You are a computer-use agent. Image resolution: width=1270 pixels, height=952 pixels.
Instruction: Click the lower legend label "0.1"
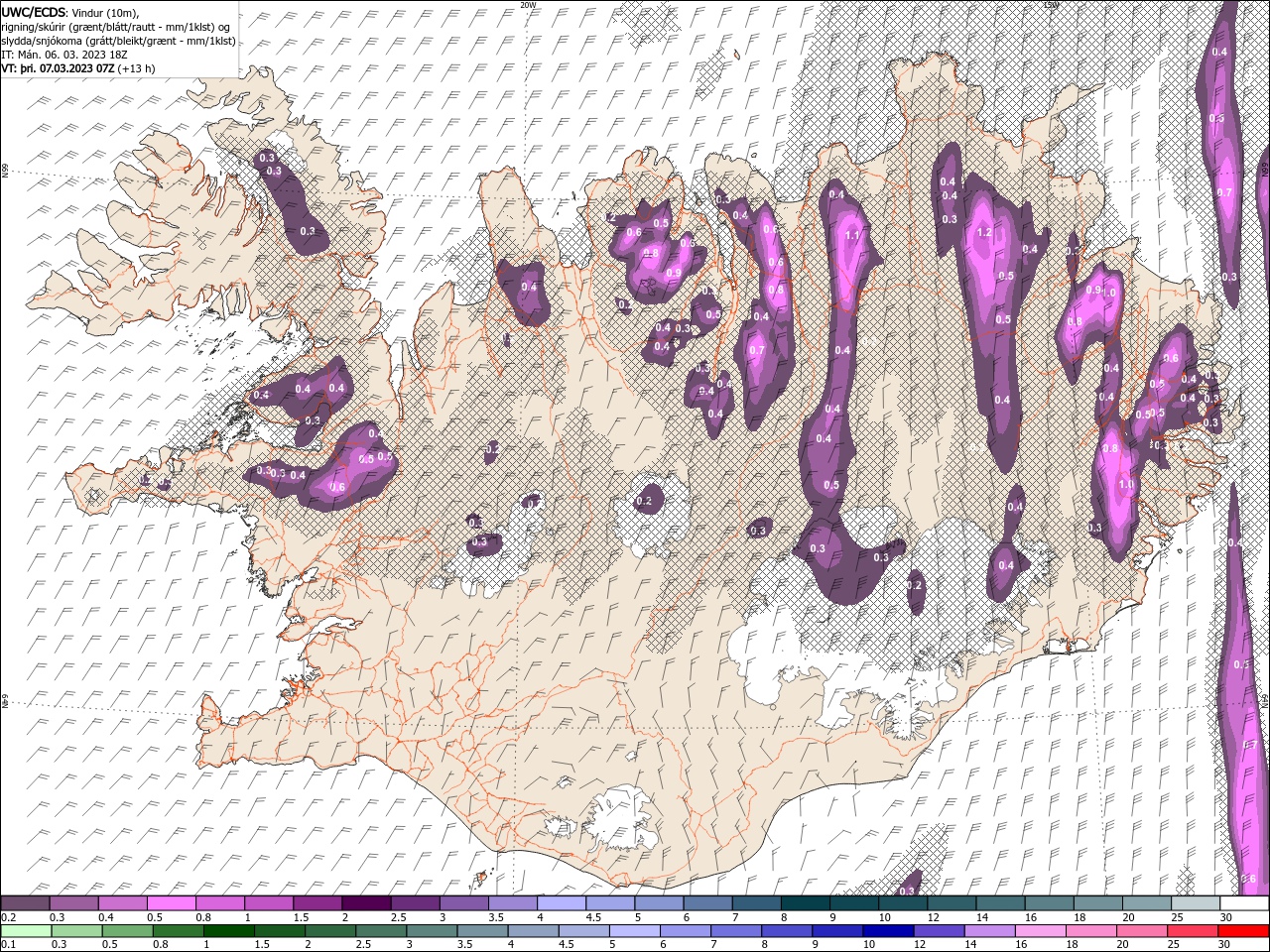(9, 944)
